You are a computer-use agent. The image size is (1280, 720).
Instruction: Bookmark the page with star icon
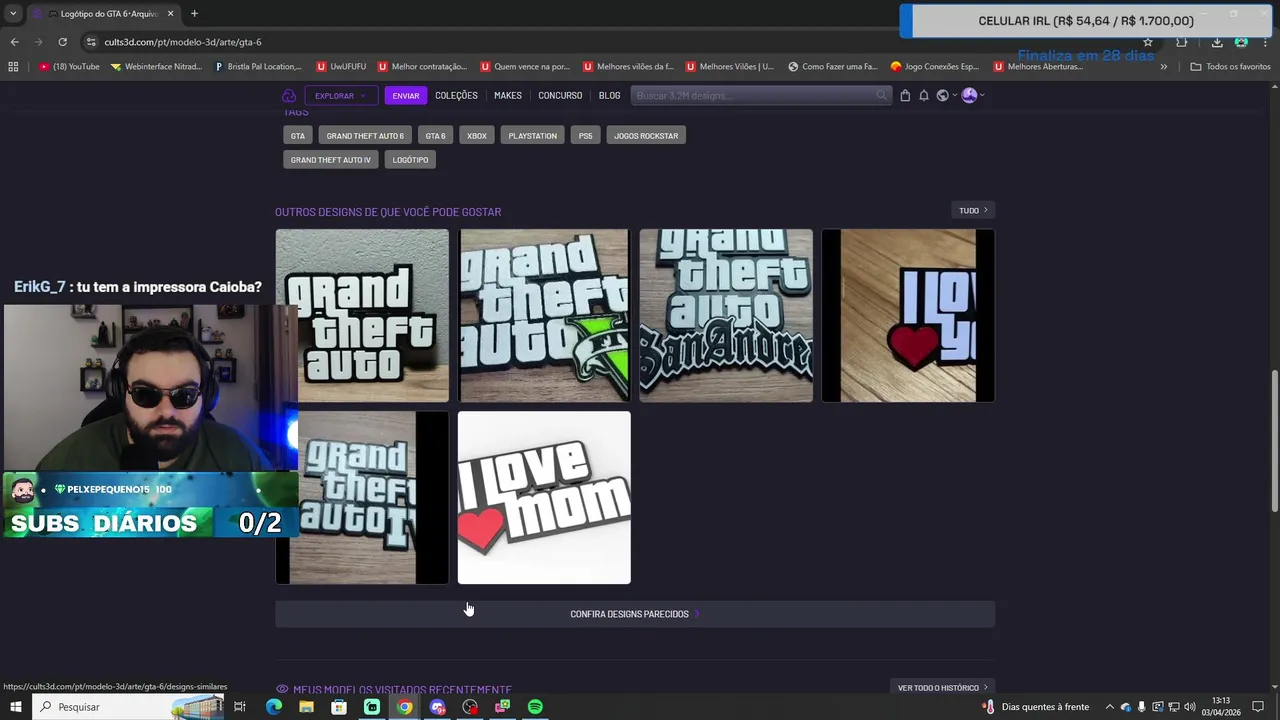pyautogui.click(x=1148, y=42)
